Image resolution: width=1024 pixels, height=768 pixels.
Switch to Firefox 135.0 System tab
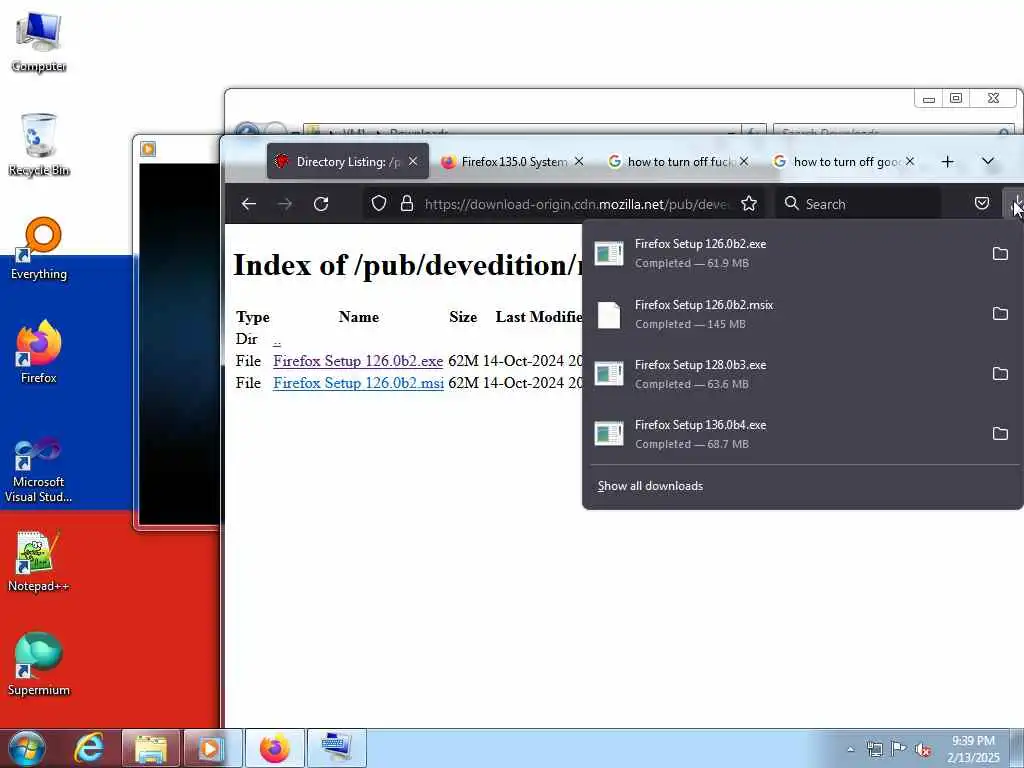[x=512, y=161]
